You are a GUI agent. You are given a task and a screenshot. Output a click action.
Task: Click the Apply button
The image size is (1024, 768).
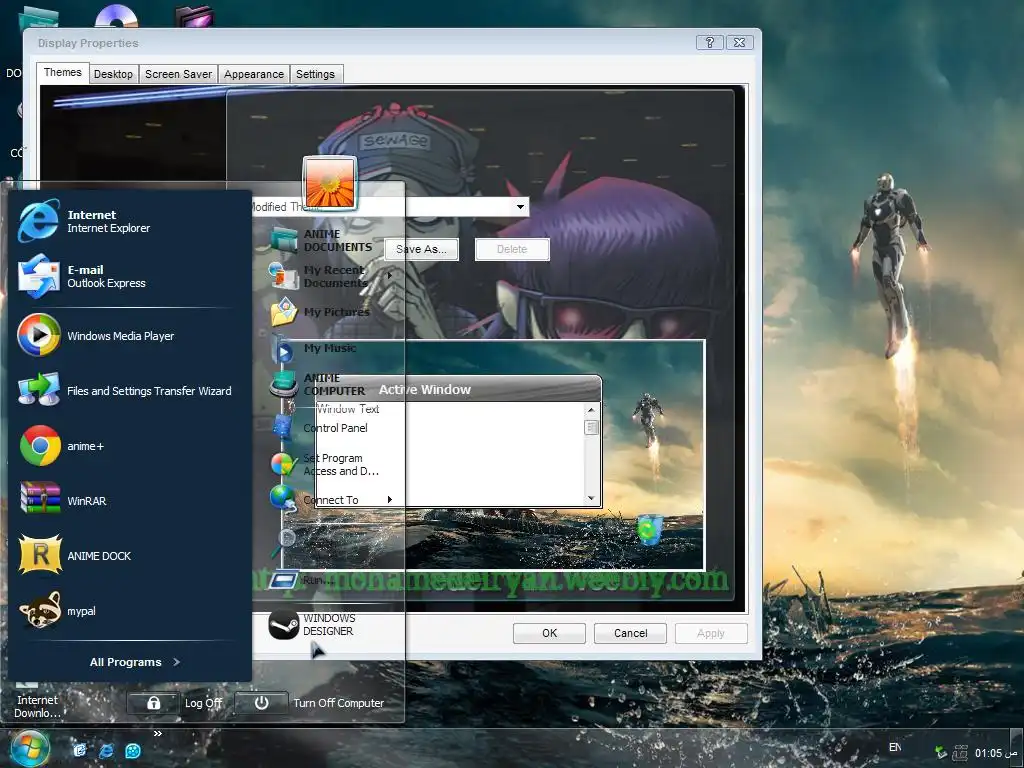click(x=711, y=633)
